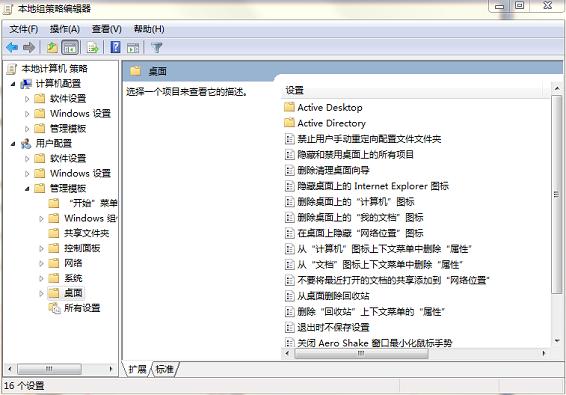Collapse the 计算机配置 node
Image resolution: width=566 pixels, height=395 pixels.
(13, 84)
